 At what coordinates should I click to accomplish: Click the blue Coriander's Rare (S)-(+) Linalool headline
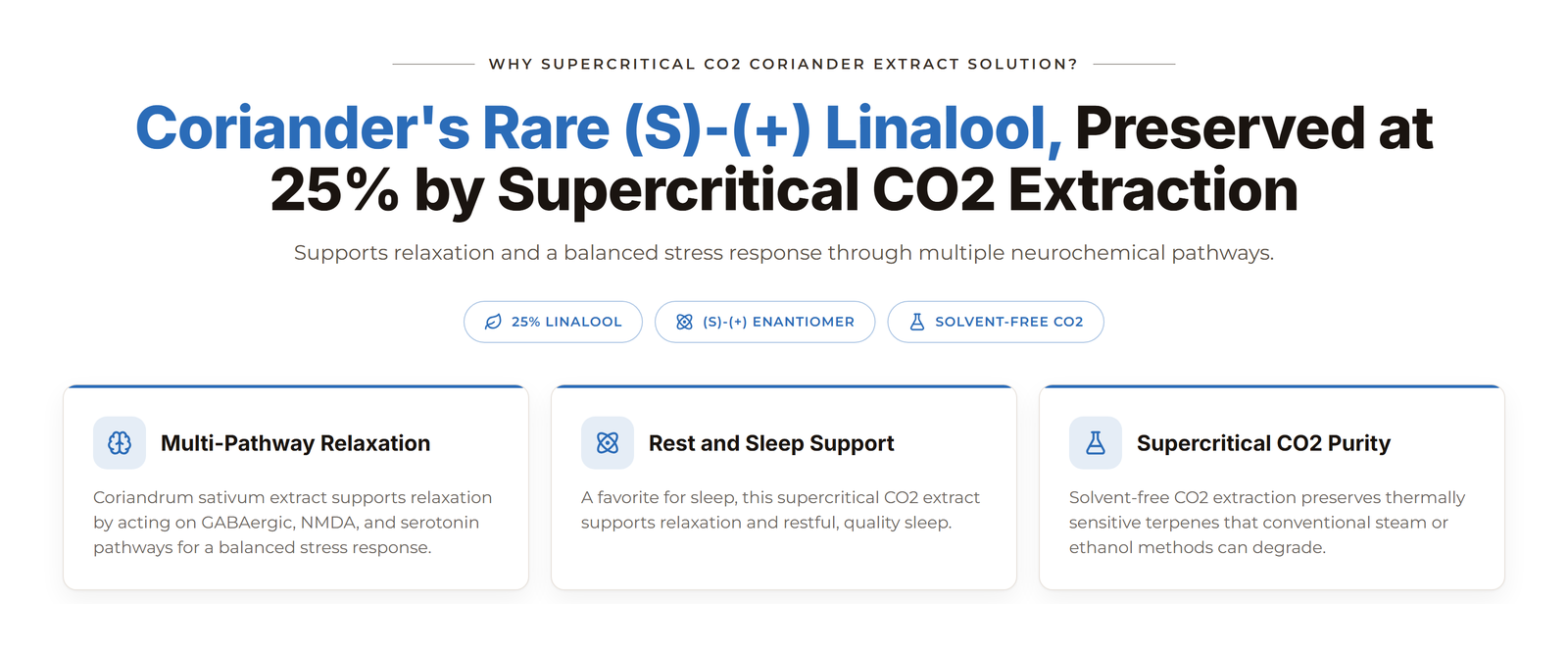pyautogui.click(x=599, y=128)
